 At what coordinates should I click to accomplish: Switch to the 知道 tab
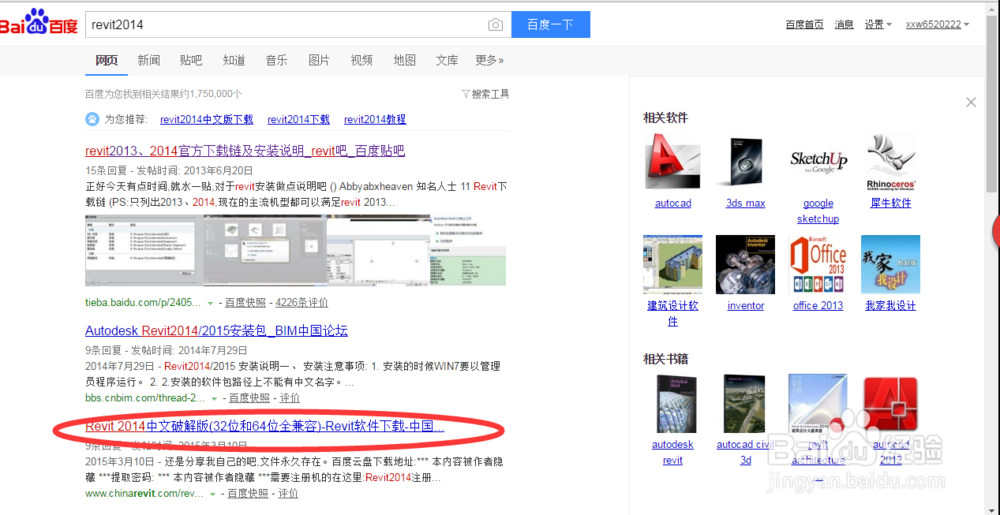(234, 61)
